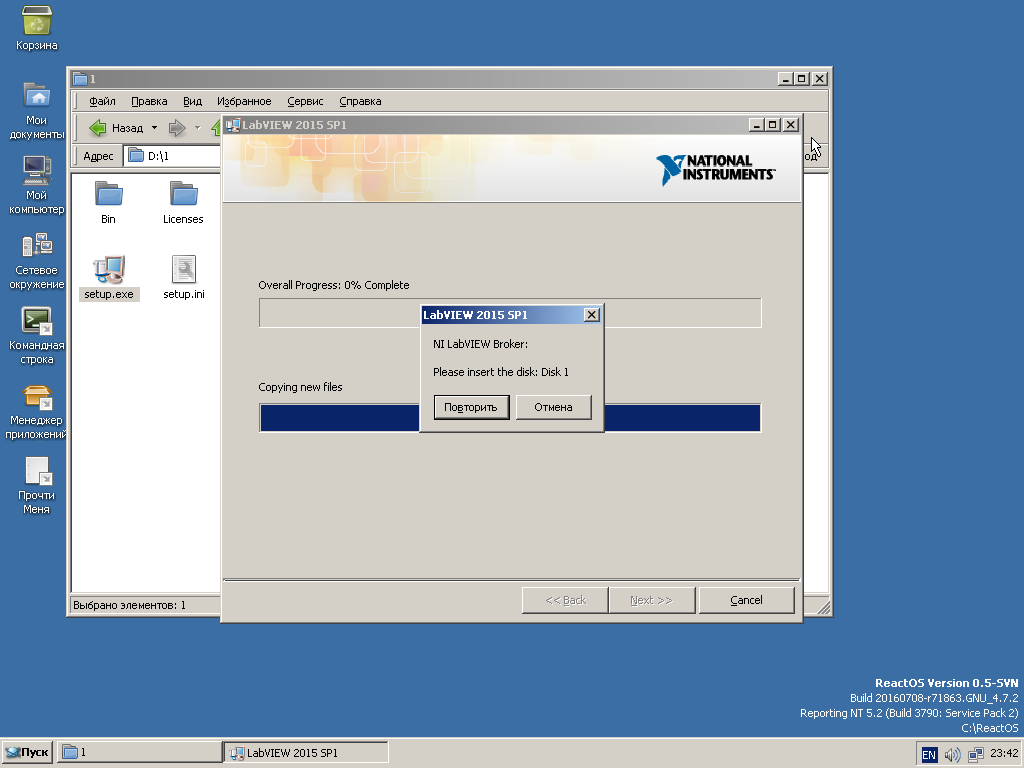The width and height of the screenshot is (1024, 768).
Task: Select the Bin folder
Action: pos(108,195)
